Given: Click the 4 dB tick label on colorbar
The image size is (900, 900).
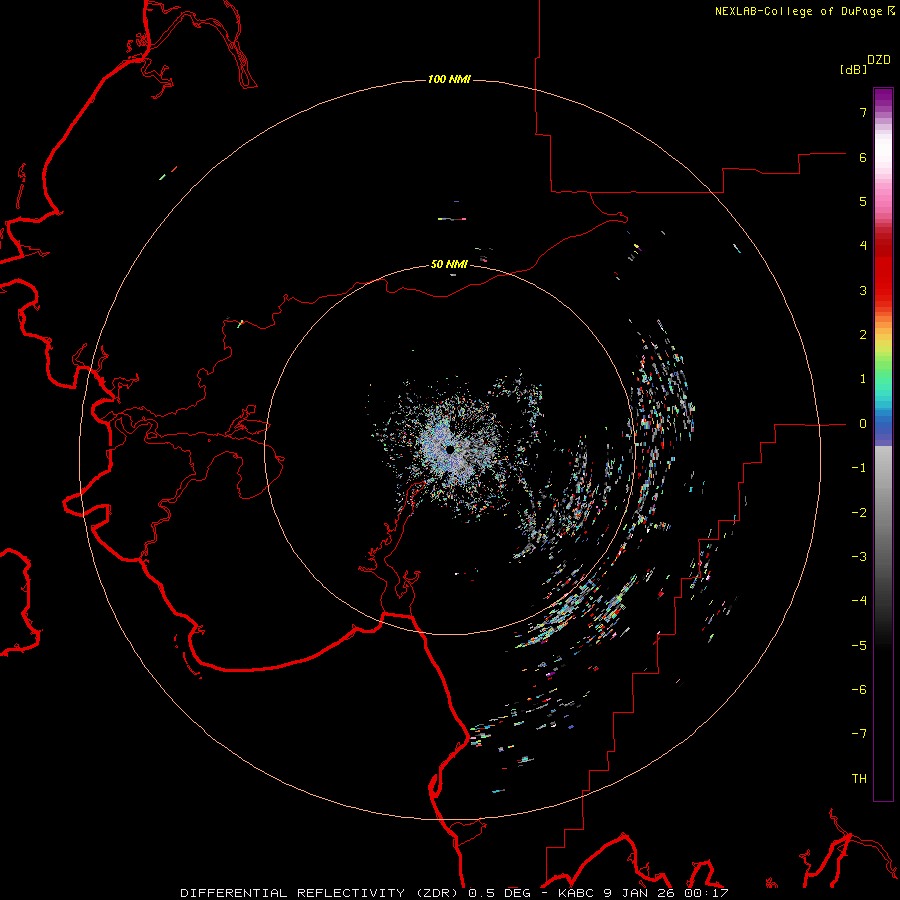Looking at the screenshot, I should [863, 246].
